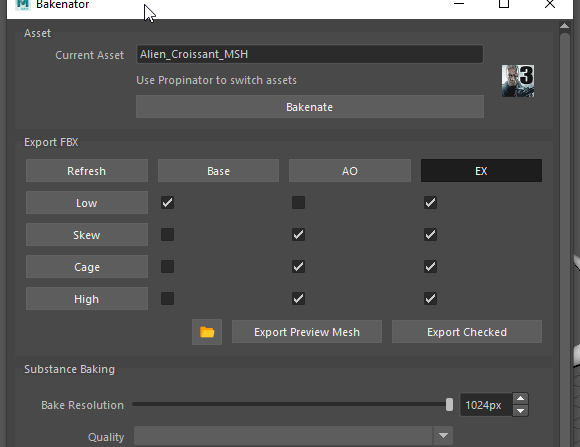Maximize the Bakenator window
This screenshot has width=580, height=447.
click(504, 4)
